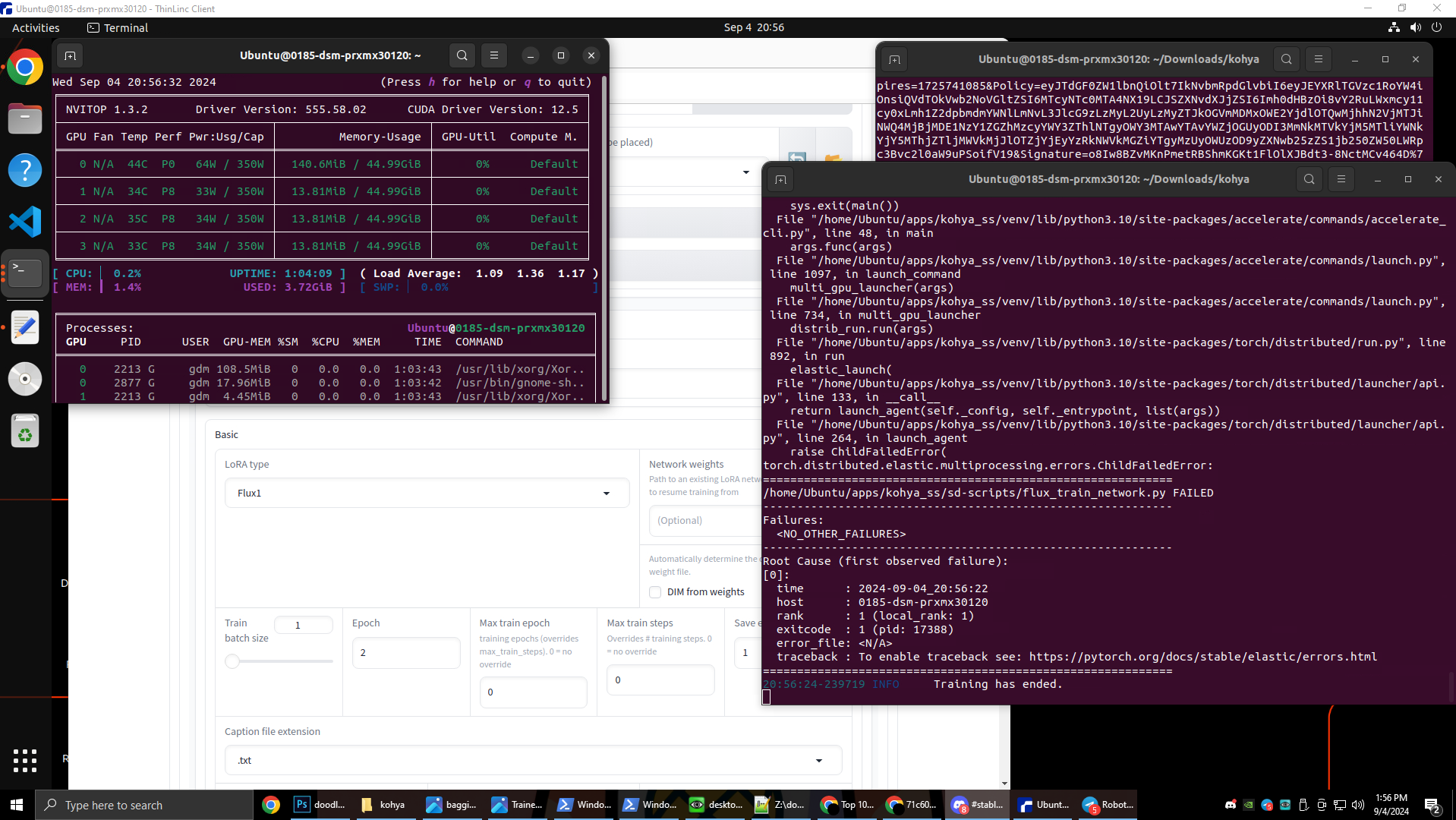Open the hamburger menu in kohya terminal
The height and width of the screenshot is (820, 1456).
click(1341, 179)
